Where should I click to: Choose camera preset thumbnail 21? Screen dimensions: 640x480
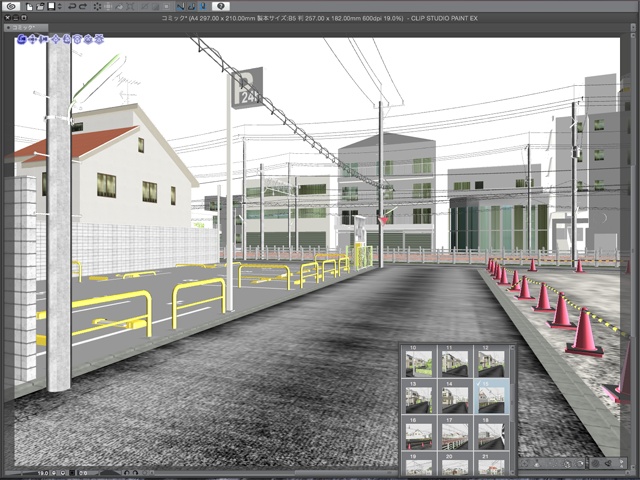coord(491,464)
